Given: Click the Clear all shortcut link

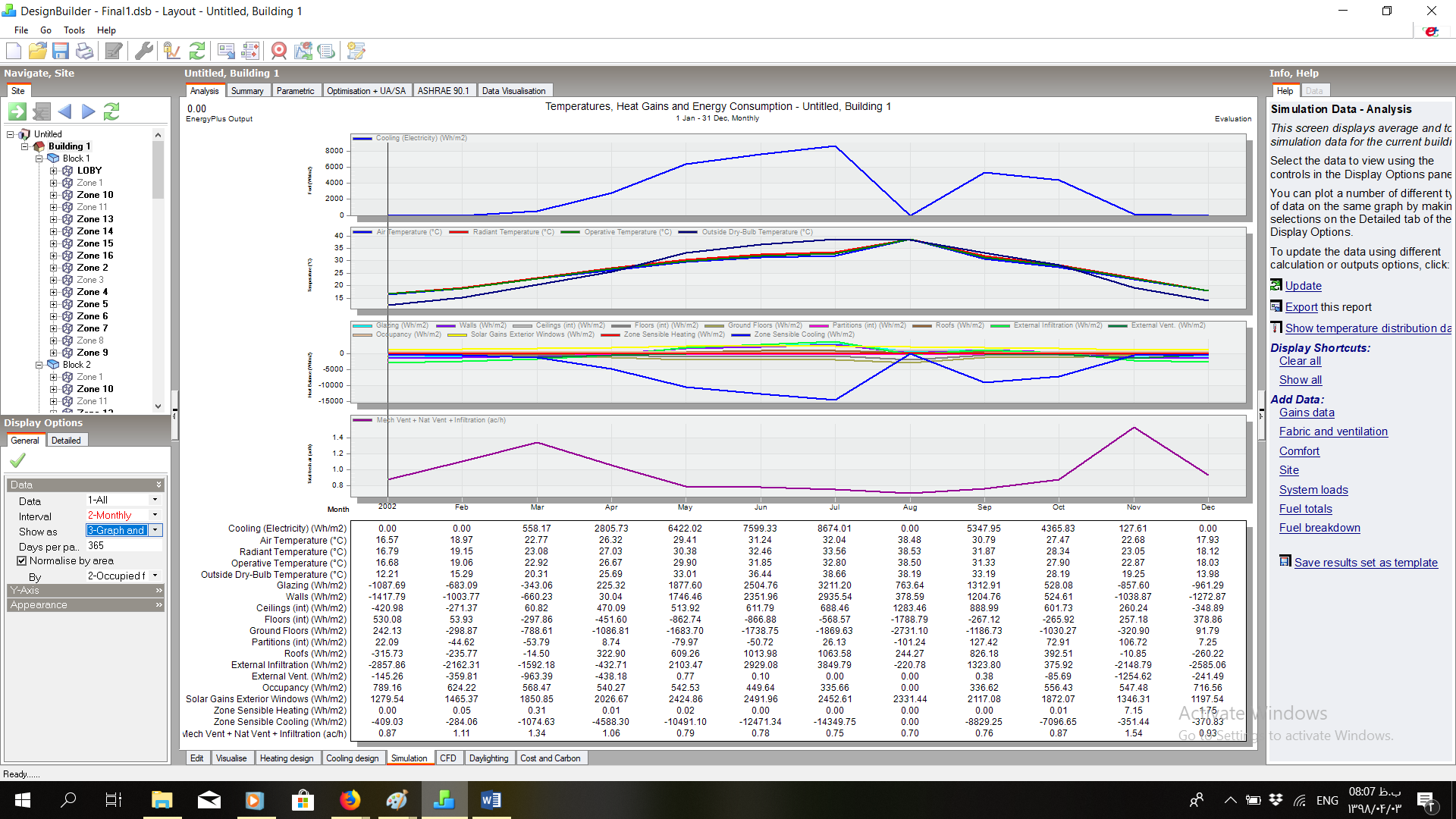Looking at the screenshot, I should tap(1300, 361).
